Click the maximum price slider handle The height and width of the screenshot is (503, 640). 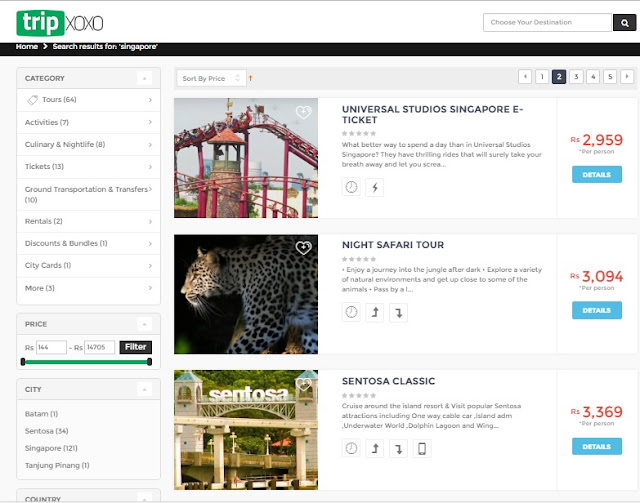tap(149, 362)
